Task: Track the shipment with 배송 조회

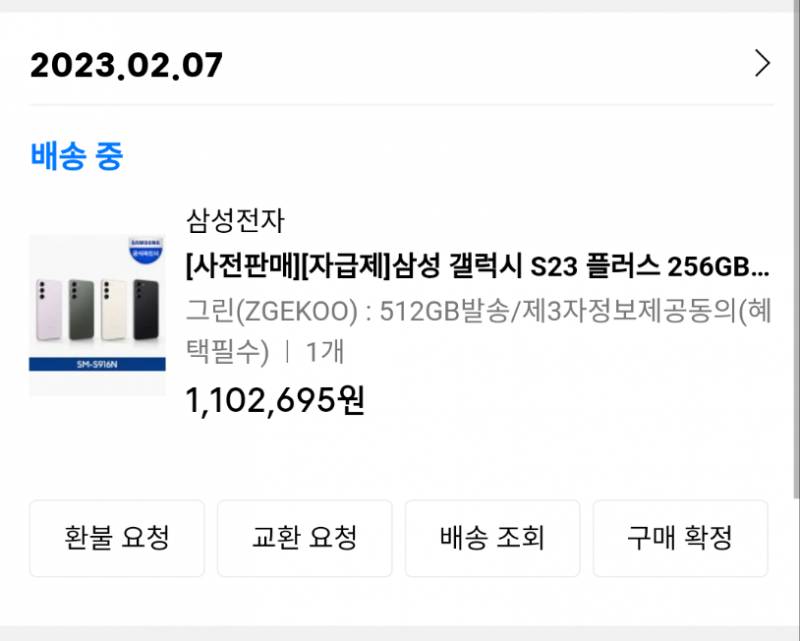Action: (492, 538)
